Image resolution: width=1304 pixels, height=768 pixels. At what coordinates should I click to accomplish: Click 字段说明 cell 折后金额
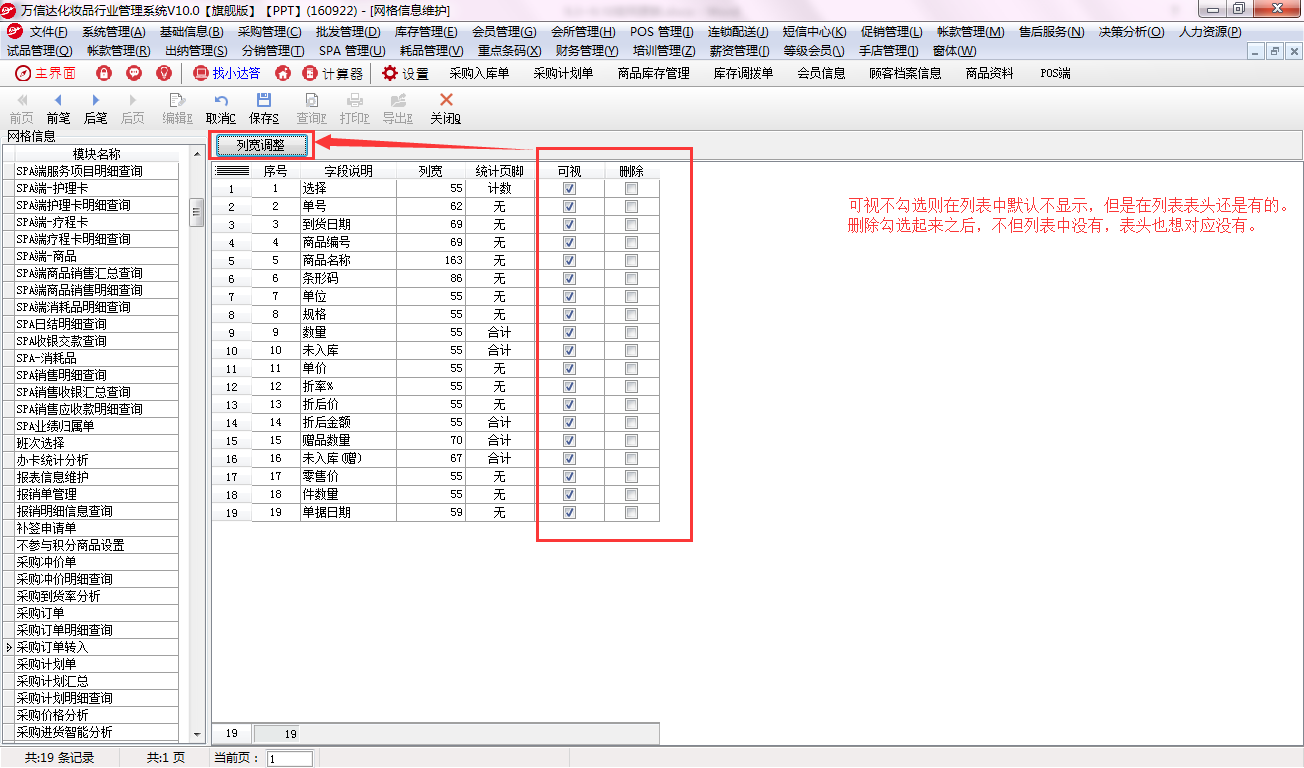point(348,422)
